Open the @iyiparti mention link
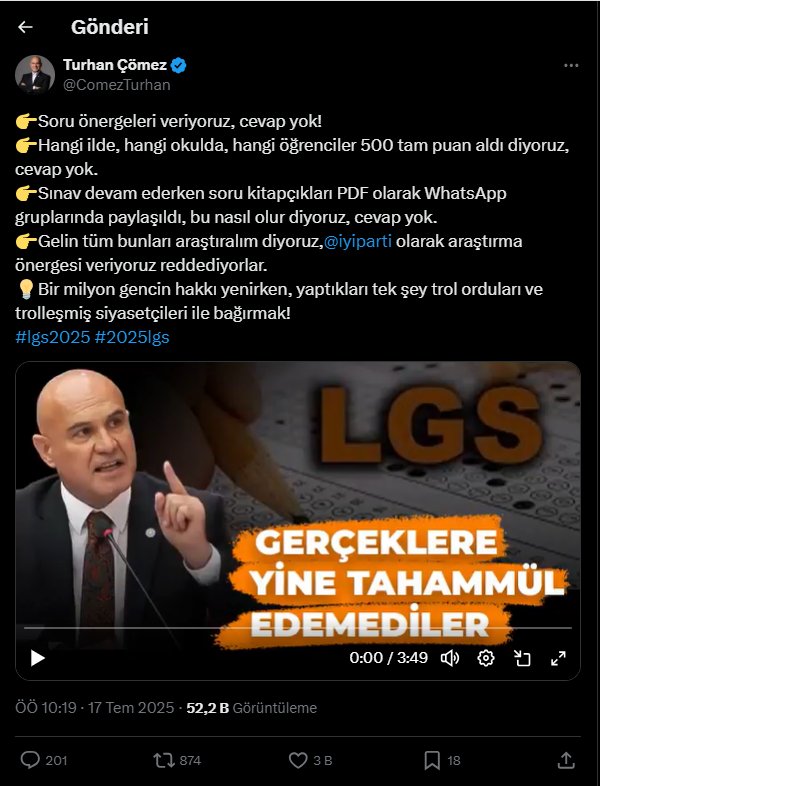The width and height of the screenshot is (800, 786). (358, 241)
